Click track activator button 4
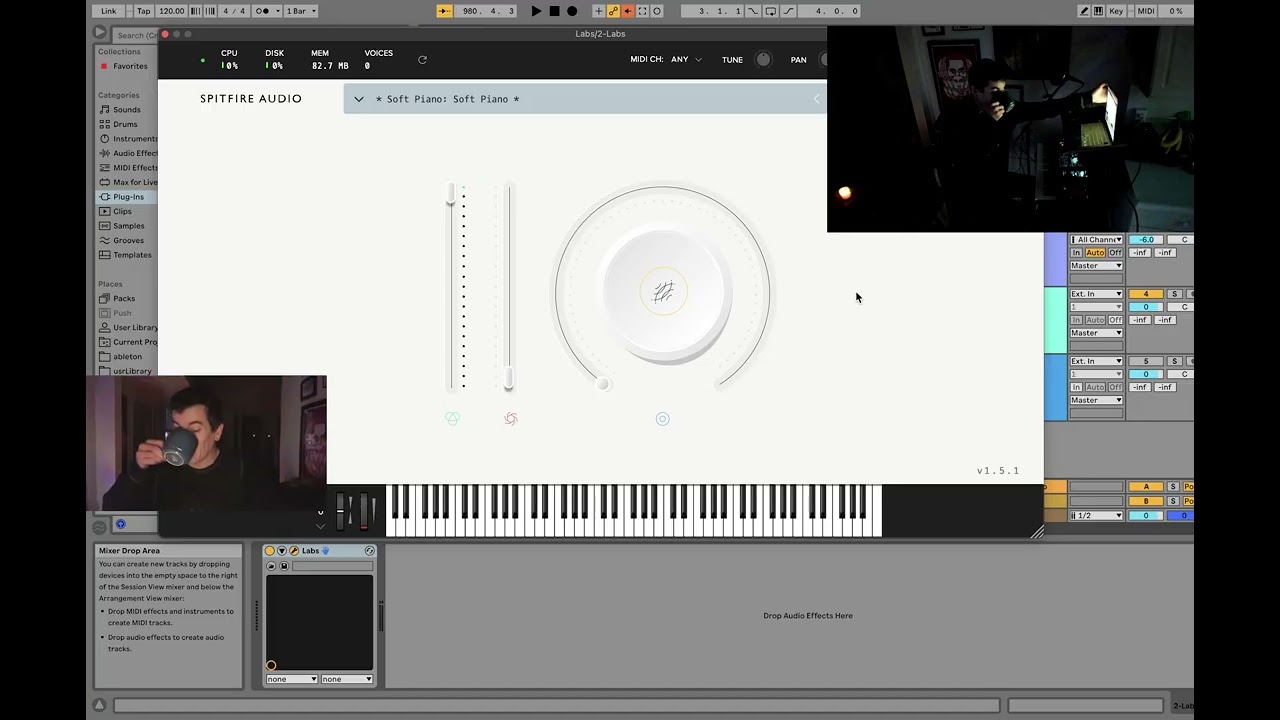 tap(1146, 294)
